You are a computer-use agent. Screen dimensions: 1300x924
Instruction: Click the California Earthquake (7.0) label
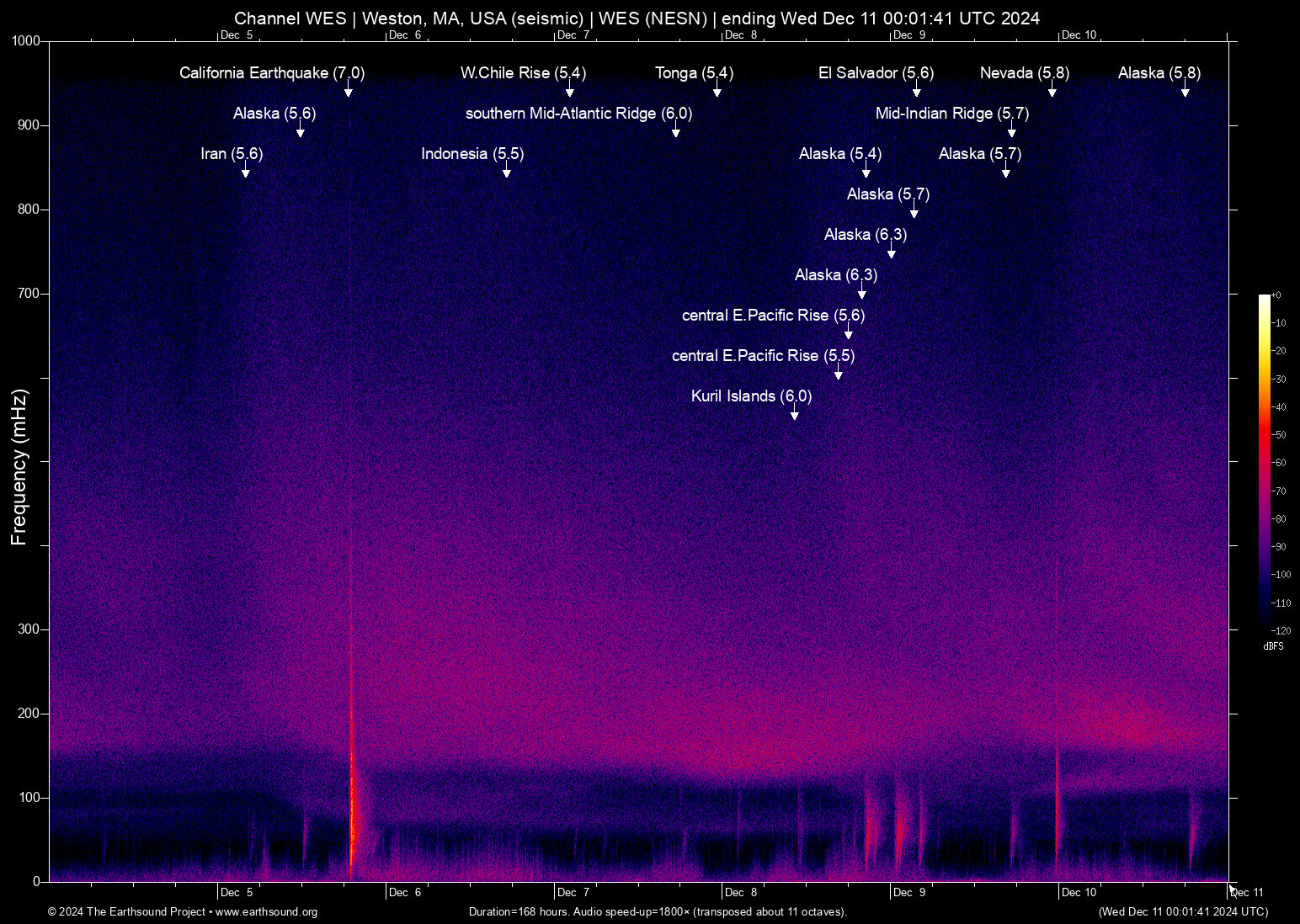pos(272,73)
